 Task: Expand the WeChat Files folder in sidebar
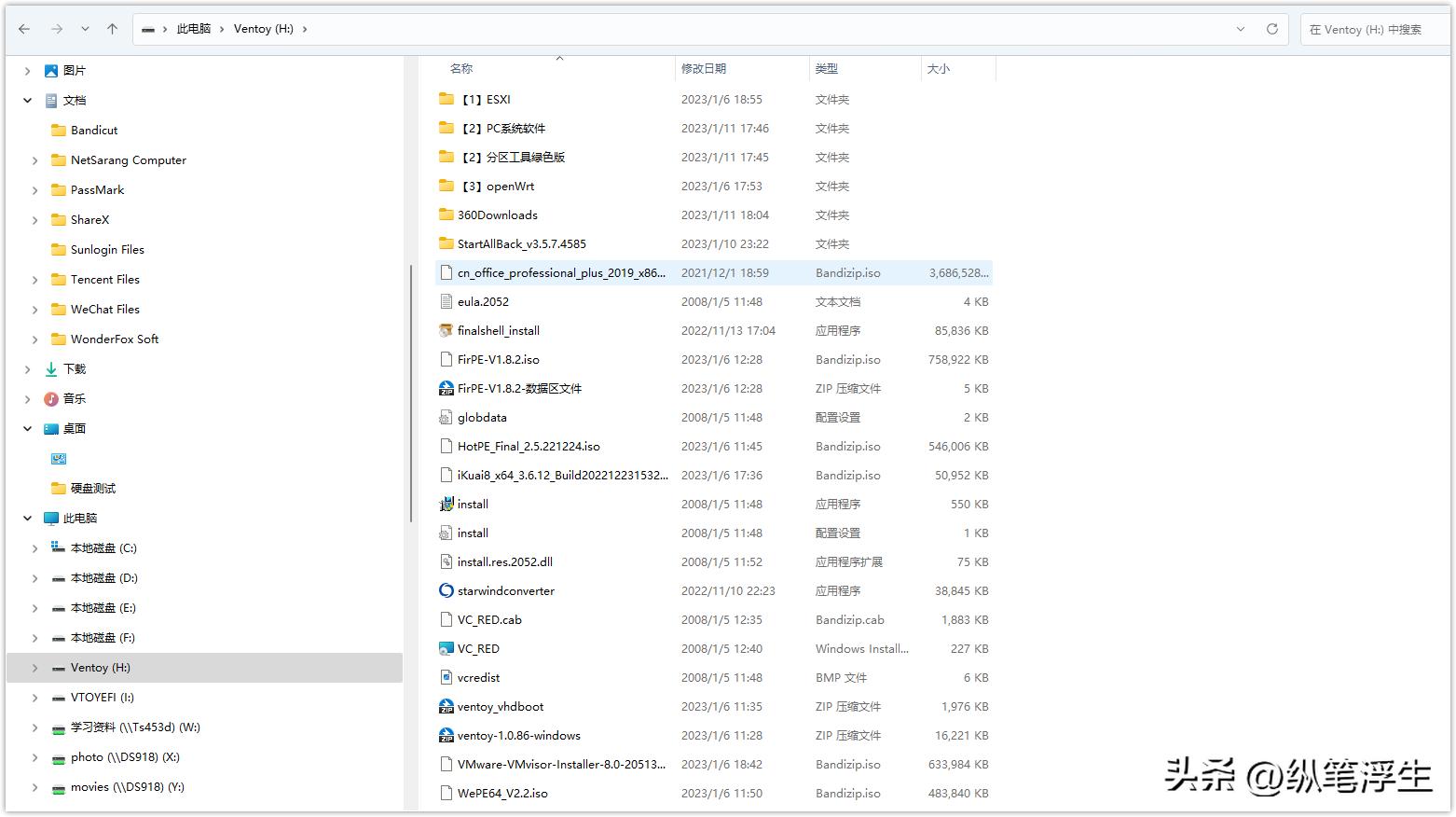tap(34, 309)
